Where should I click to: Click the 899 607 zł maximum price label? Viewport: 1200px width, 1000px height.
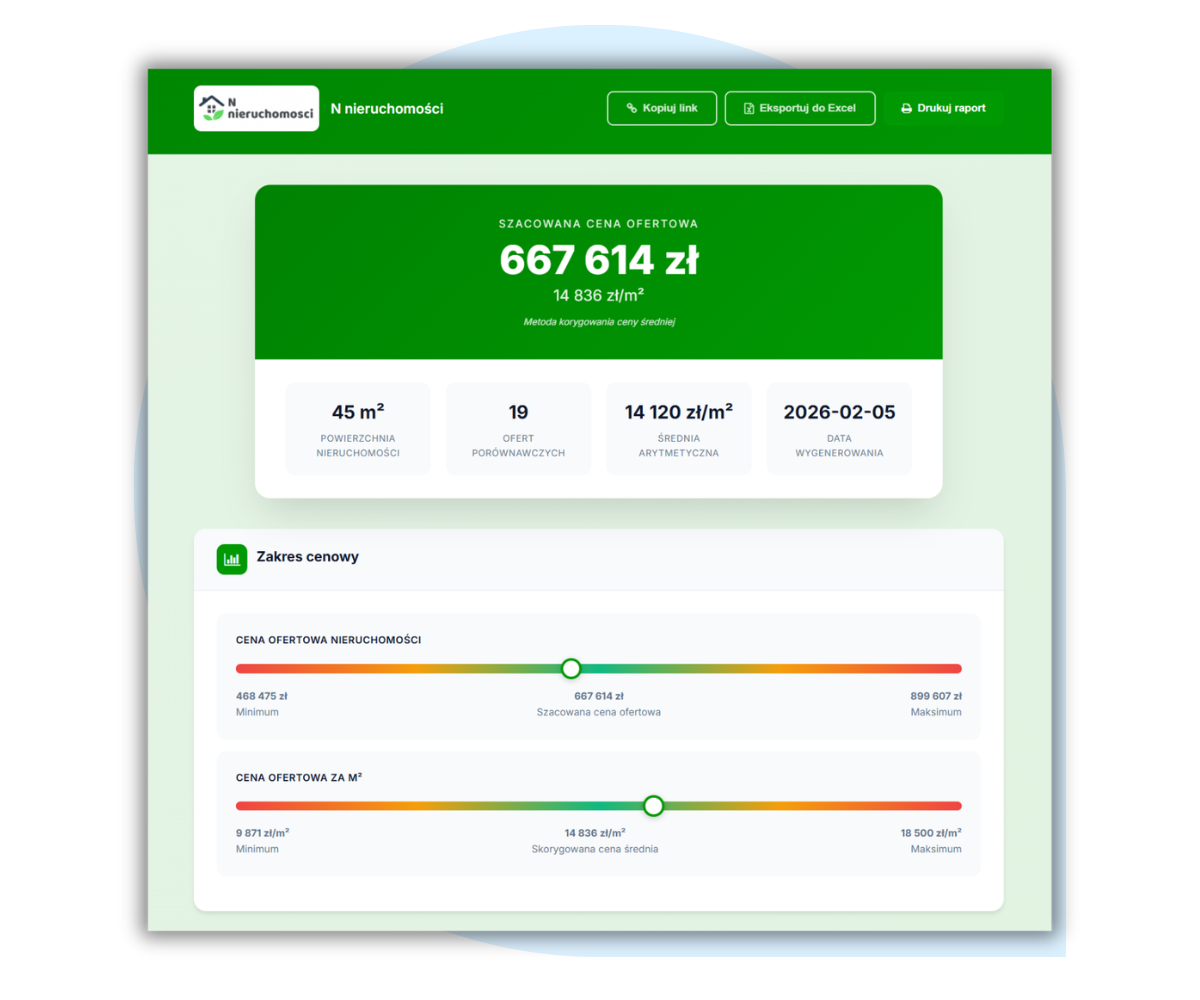click(x=934, y=696)
